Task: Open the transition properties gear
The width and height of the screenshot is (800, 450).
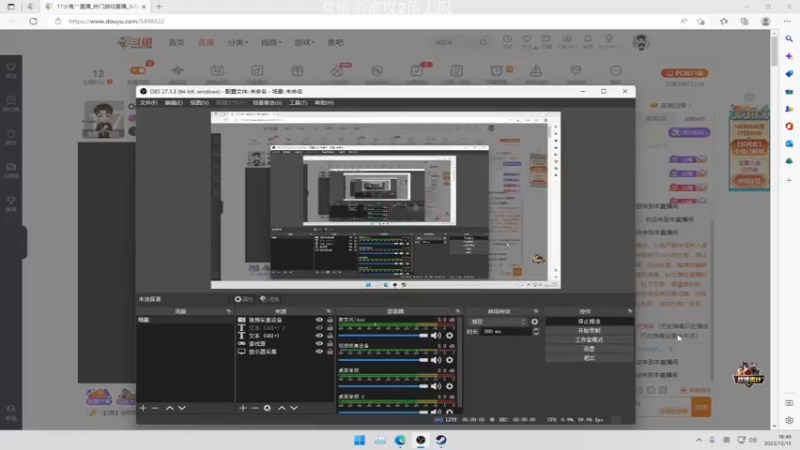Action: (534, 322)
